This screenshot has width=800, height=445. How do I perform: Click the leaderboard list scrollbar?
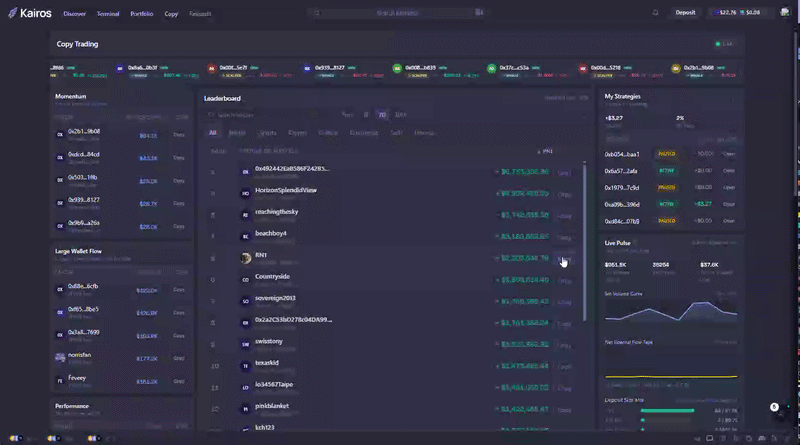pyautogui.click(x=584, y=241)
